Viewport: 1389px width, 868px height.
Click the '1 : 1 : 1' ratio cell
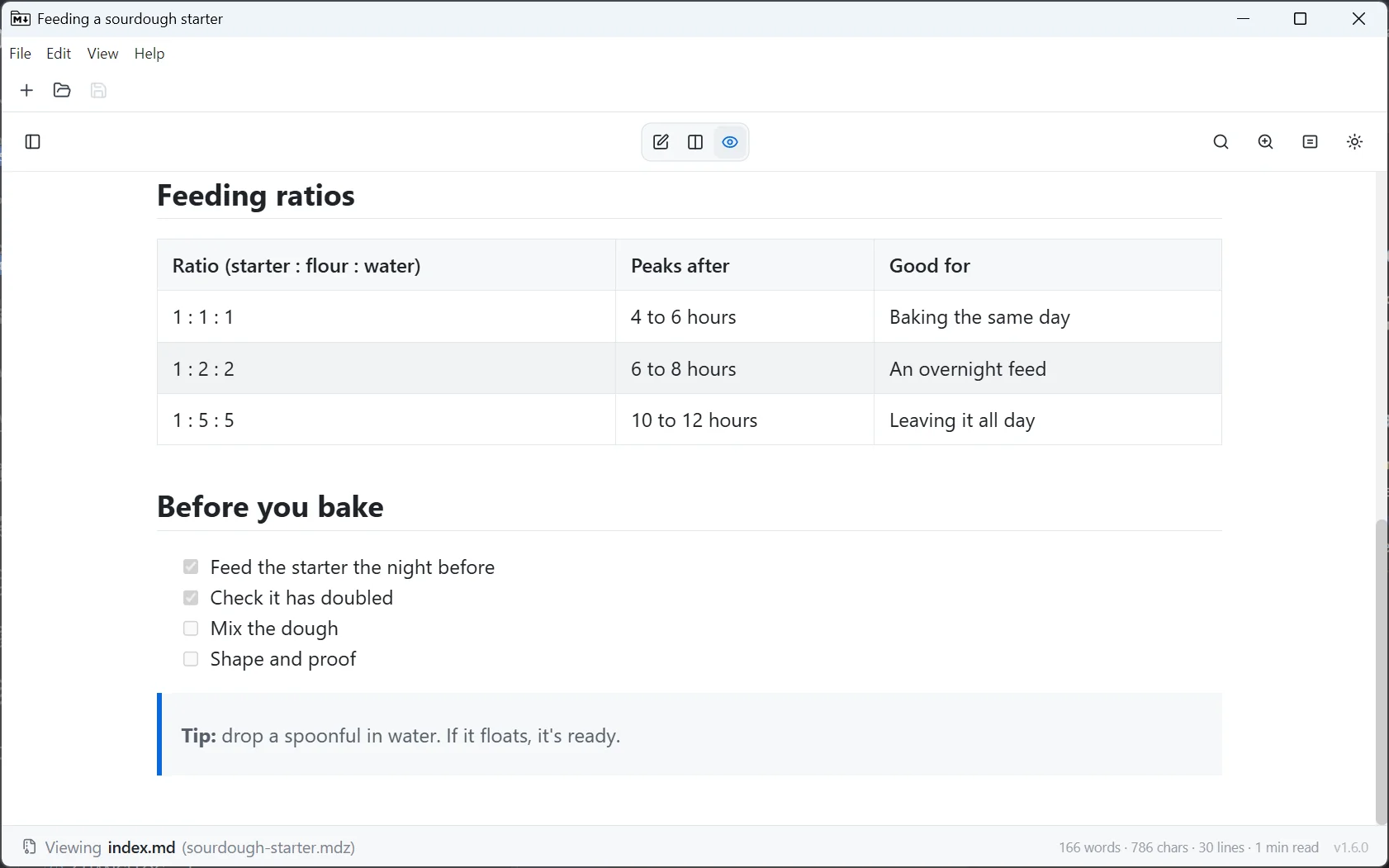pos(386,317)
